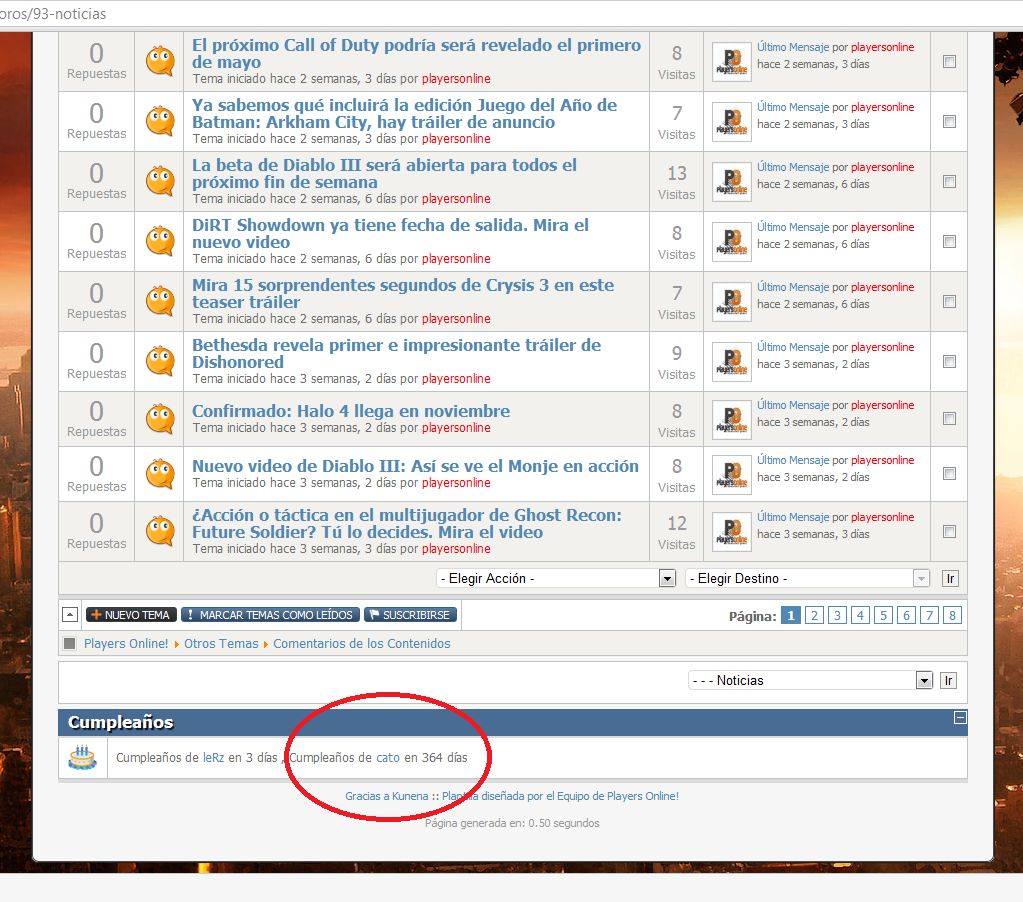Open the Elegir Acción dropdown

point(556,578)
